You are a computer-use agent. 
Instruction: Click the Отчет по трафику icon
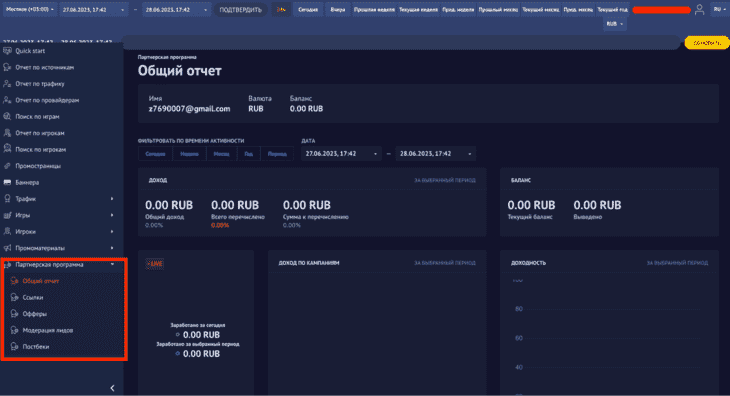pyautogui.click(x=7, y=84)
